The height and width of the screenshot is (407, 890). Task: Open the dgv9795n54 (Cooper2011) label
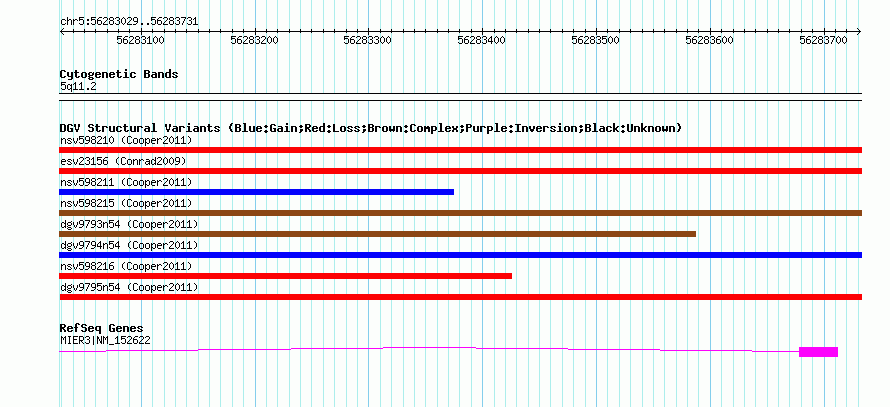tap(129, 287)
